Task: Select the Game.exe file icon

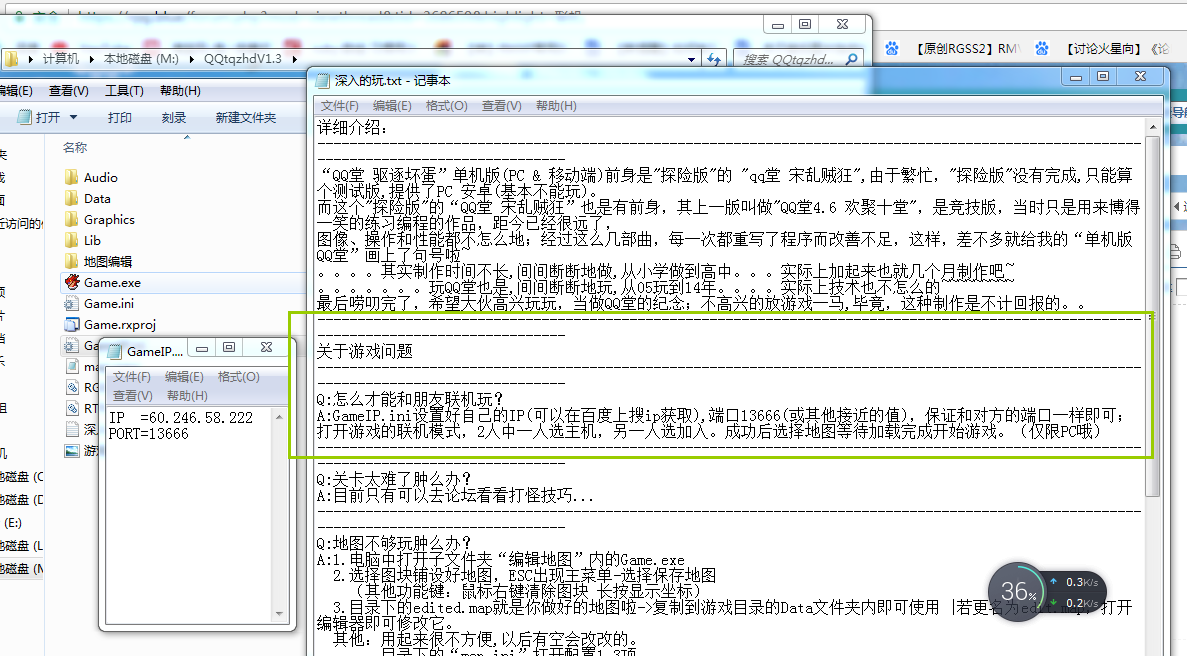Action: click(72, 282)
